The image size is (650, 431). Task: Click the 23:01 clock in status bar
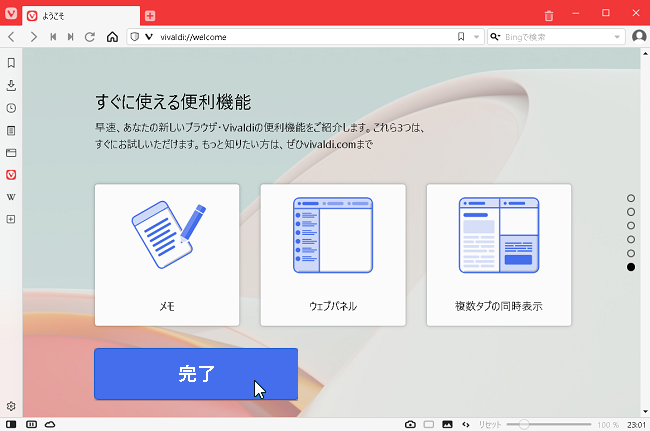(636, 425)
